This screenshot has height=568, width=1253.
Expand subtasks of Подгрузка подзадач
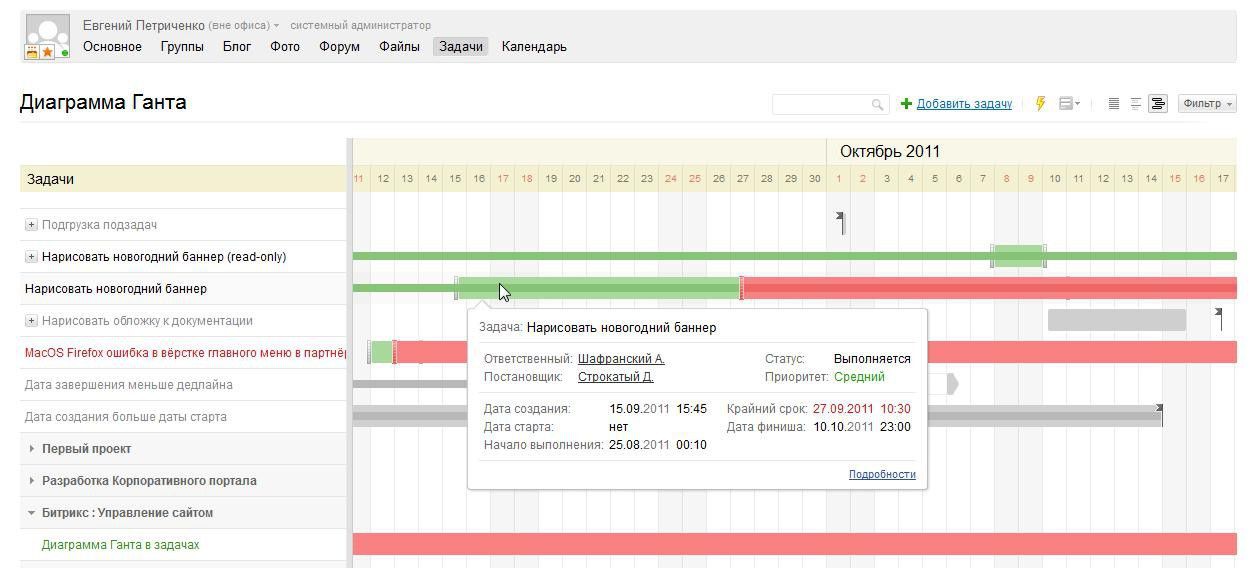tap(31, 225)
